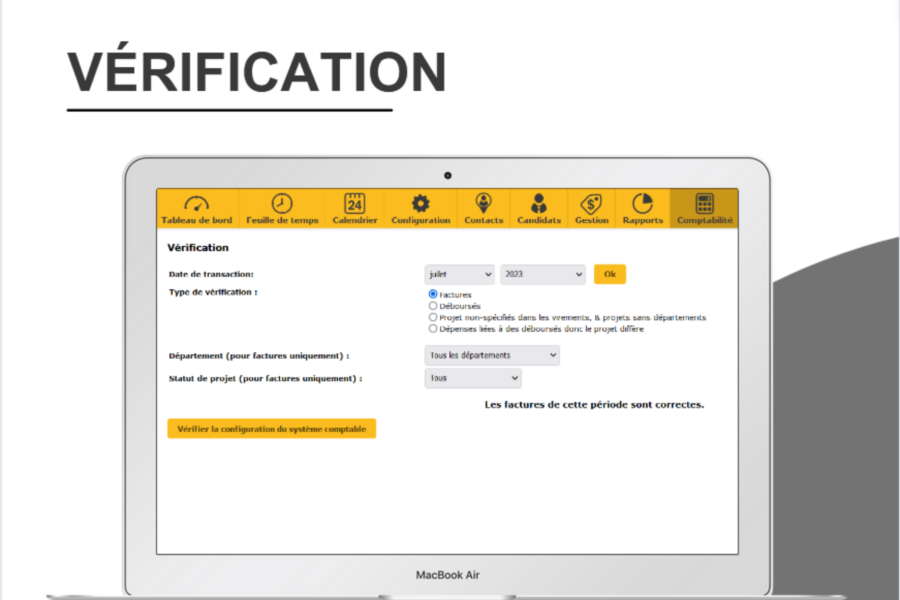Image resolution: width=900 pixels, height=600 pixels.
Task: Open the Configuration gear icon
Action: (421, 203)
